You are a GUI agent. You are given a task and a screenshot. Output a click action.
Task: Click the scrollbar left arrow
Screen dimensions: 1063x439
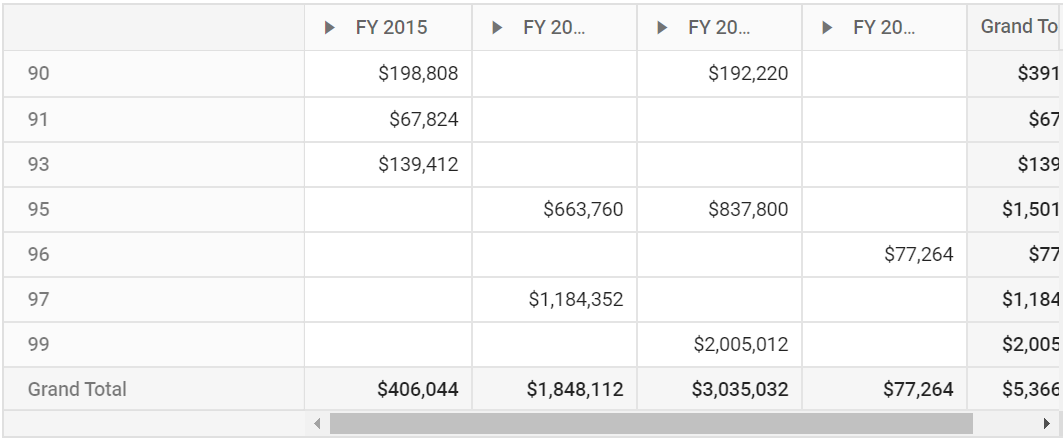[317, 423]
